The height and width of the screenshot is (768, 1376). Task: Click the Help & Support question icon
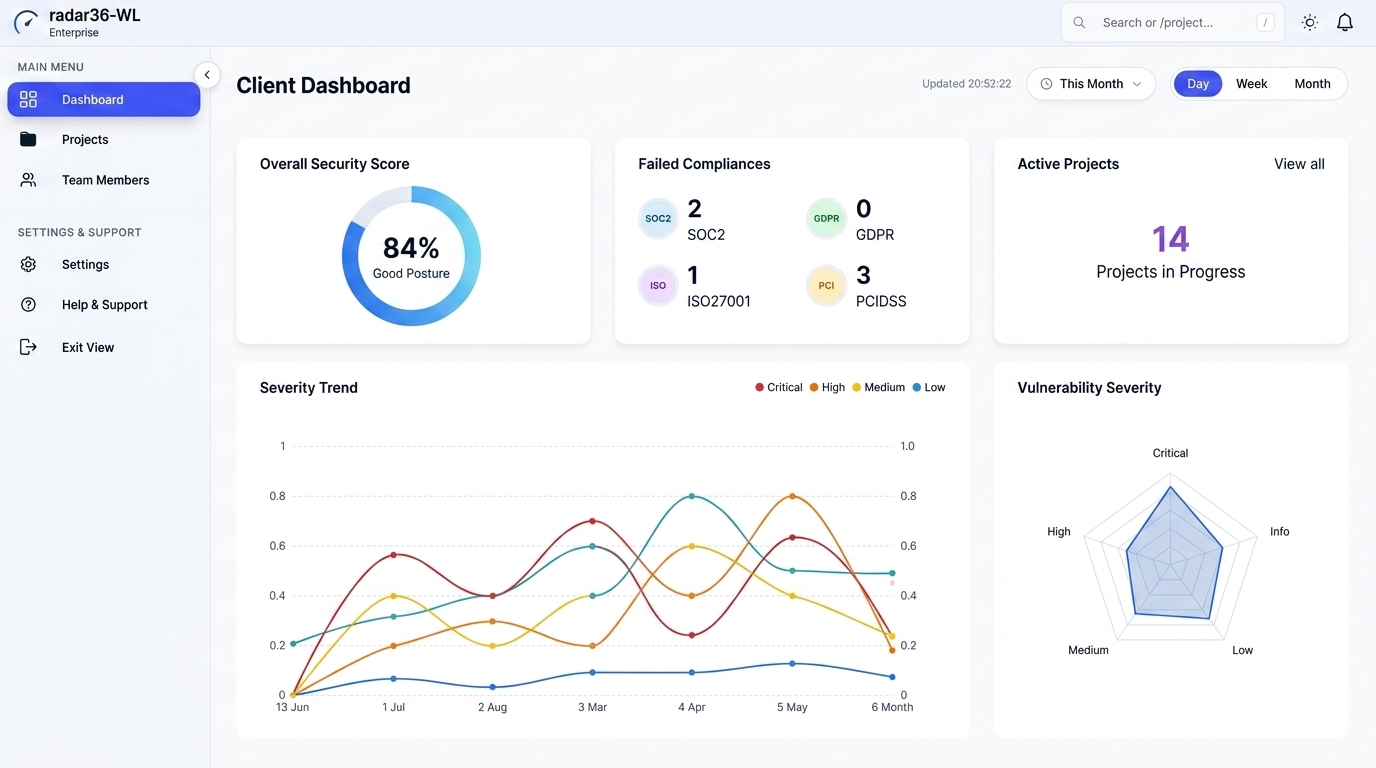click(28, 304)
